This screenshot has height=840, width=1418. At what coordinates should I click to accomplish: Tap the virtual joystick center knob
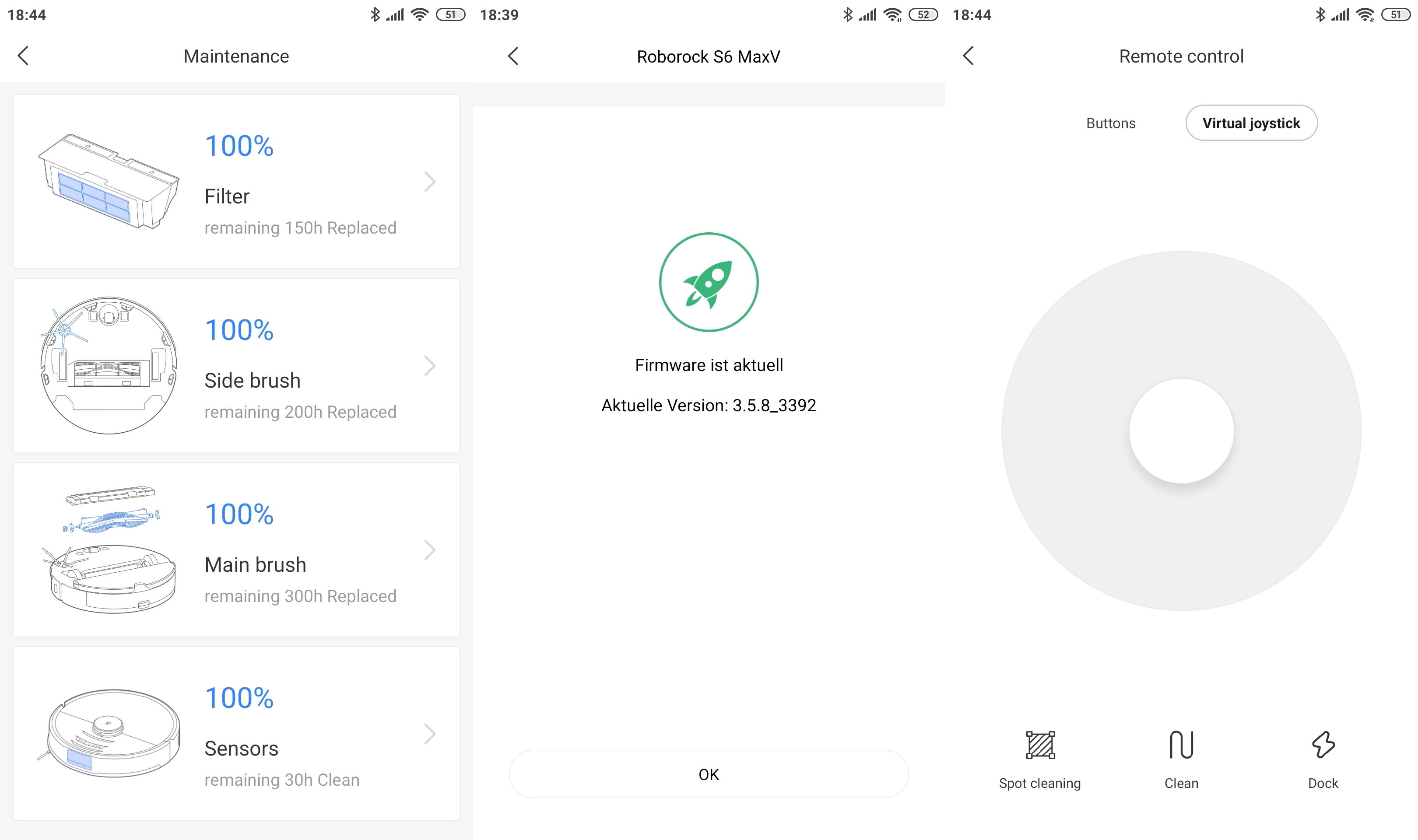pyautogui.click(x=1181, y=431)
